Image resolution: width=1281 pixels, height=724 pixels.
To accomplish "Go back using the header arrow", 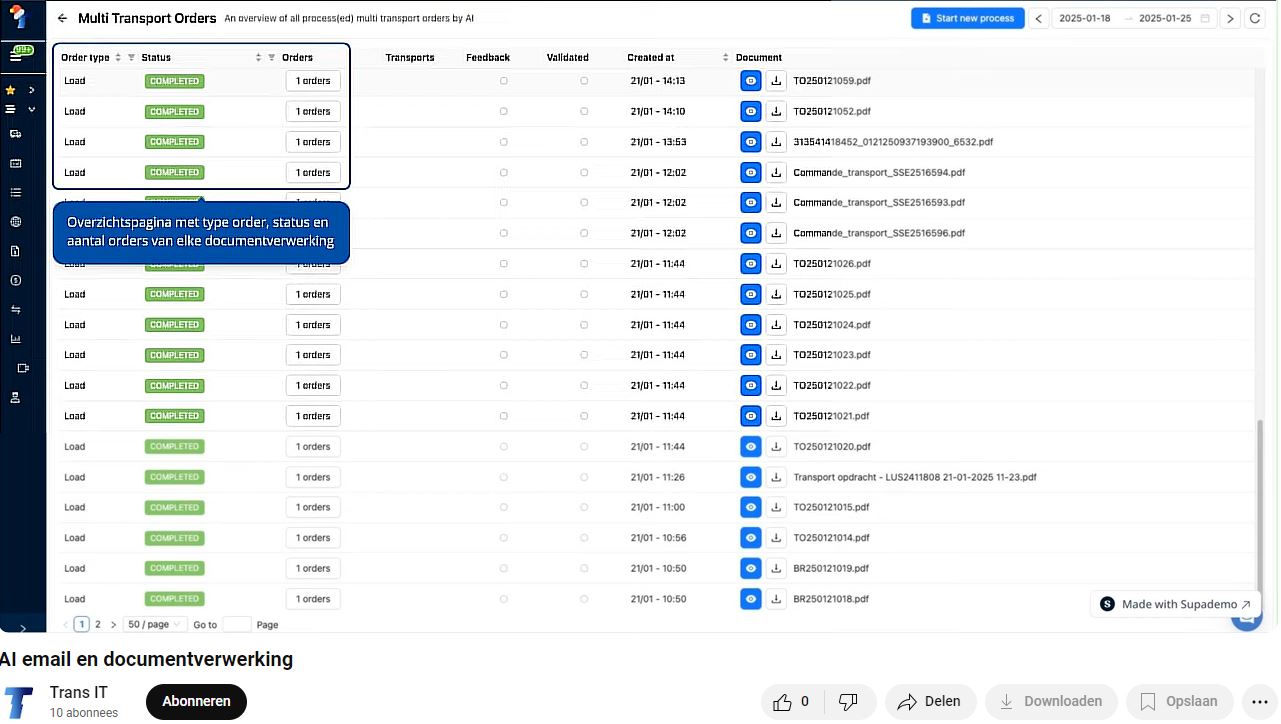I will pos(62,18).
